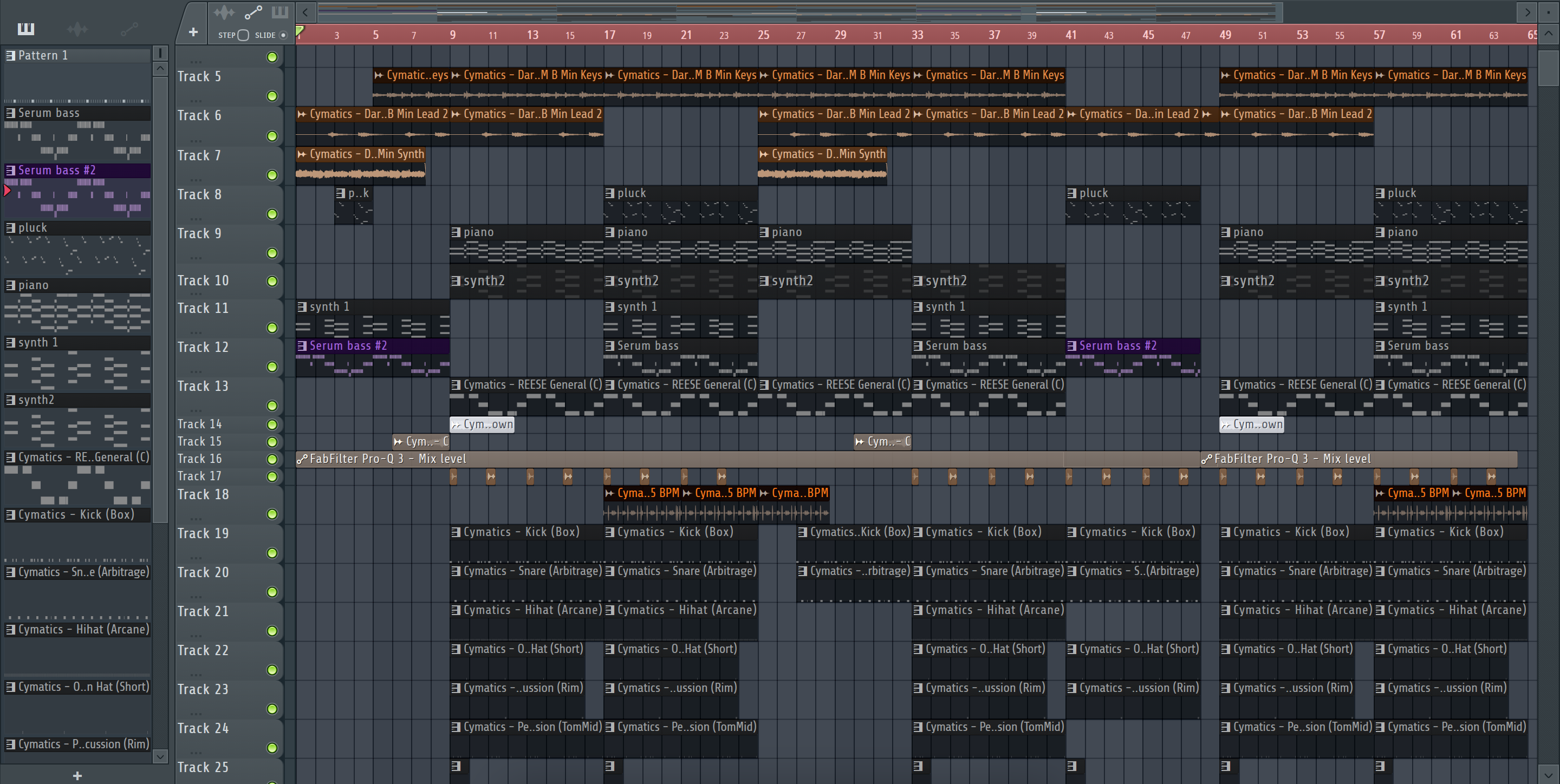Open menu of purple Serum bass #2 clip at bar 1
Image resolution: width=1560 pixels, height=784 pixels.
click(x=302, y=345)
